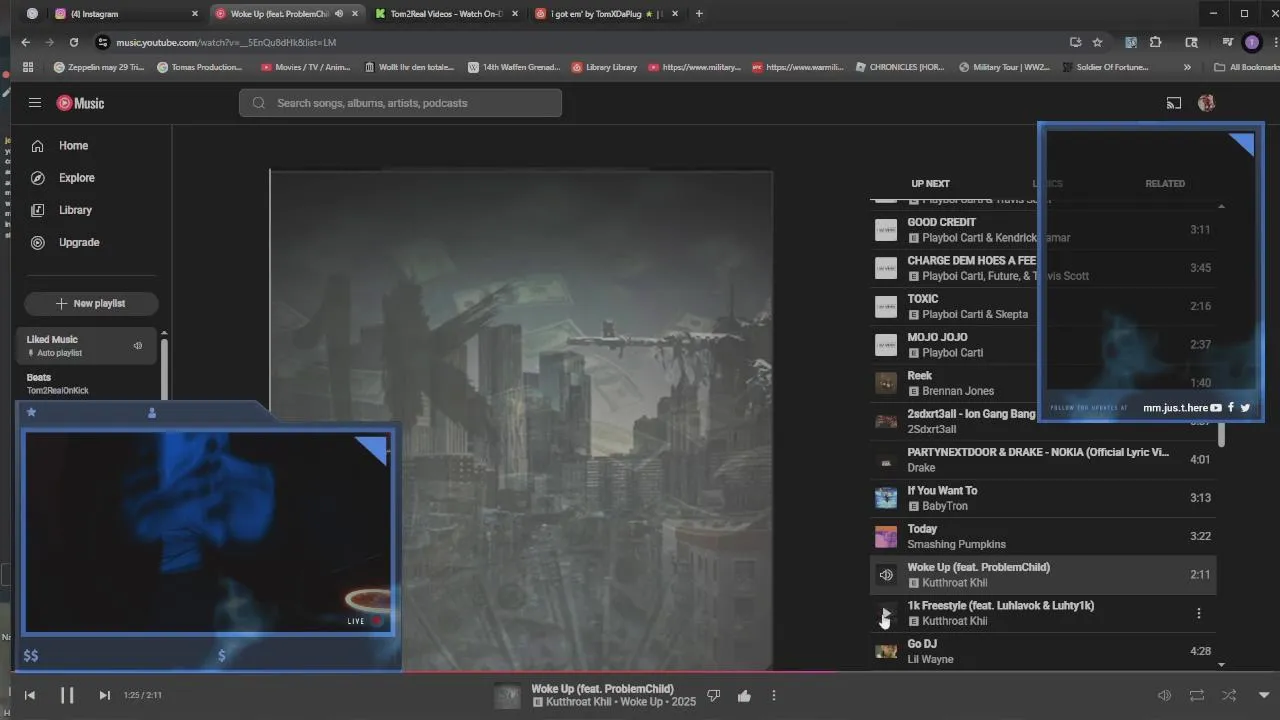1280x720 pixels.
Task: Skip to previous track
Action: 30,695
